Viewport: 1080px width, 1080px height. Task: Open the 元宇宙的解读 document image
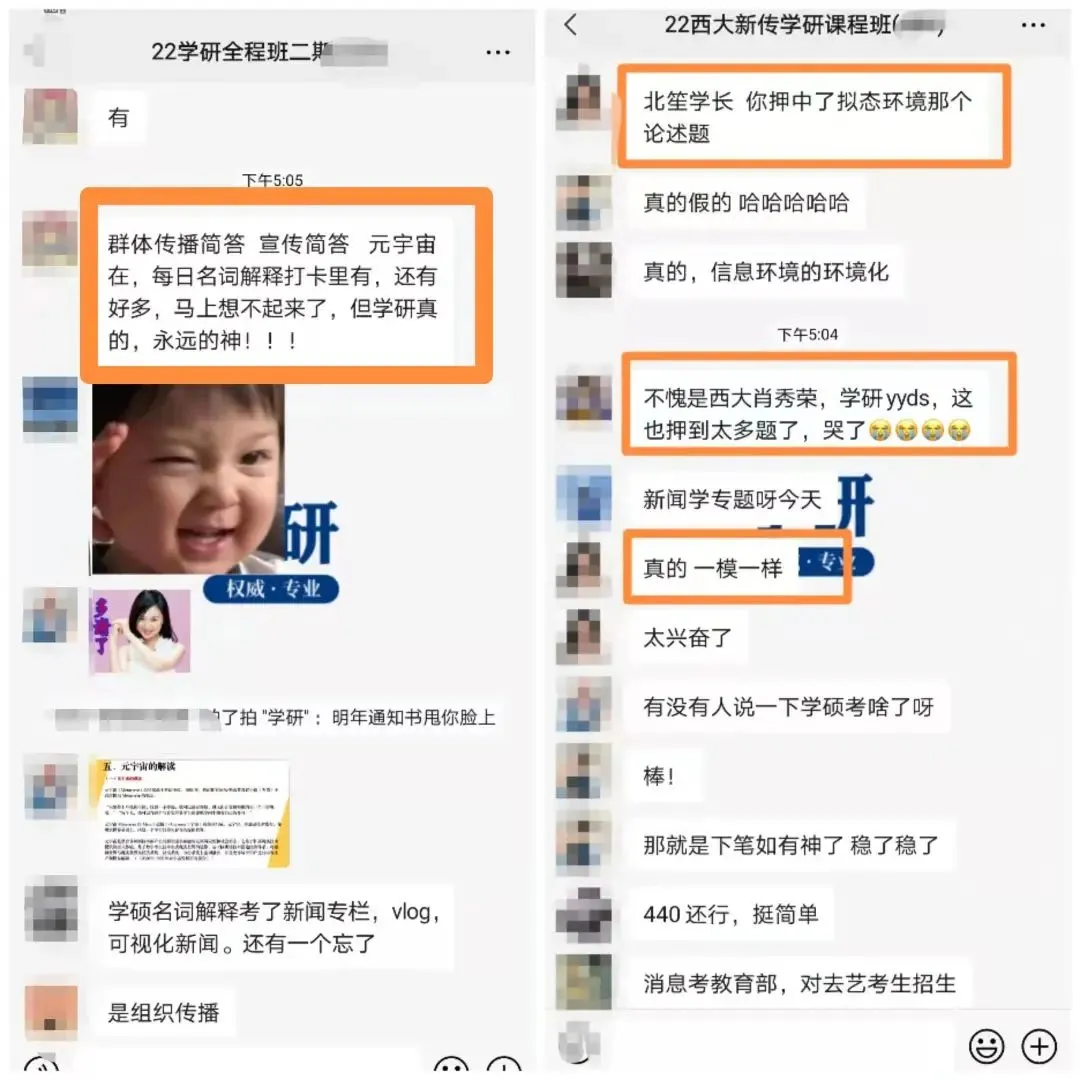pyautogui.click(x=189, y=811)
